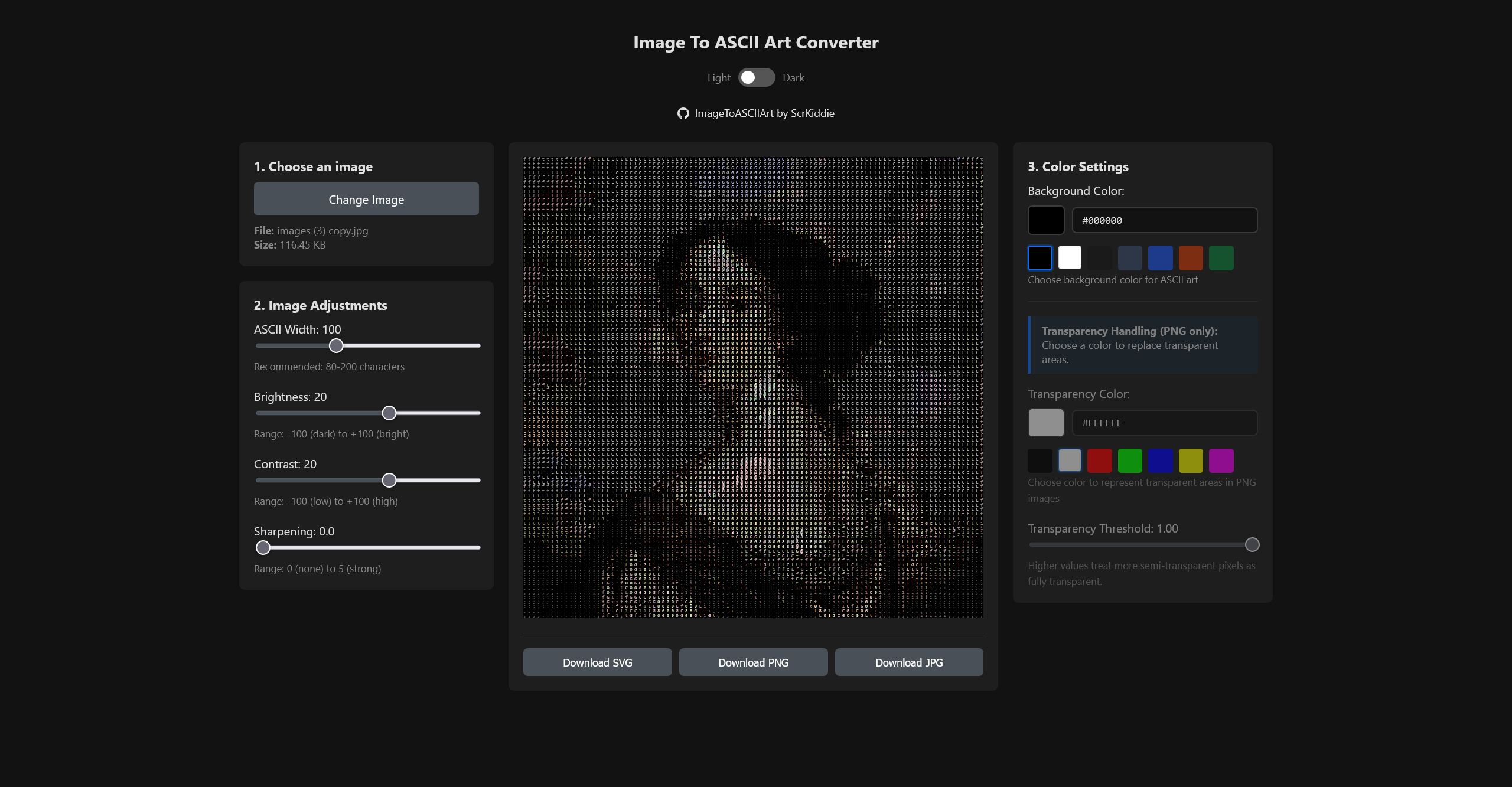Download the ASCII art as JPG
Image resolution: width=1512 pixels, height=787 pixels.
click(909, 662)
